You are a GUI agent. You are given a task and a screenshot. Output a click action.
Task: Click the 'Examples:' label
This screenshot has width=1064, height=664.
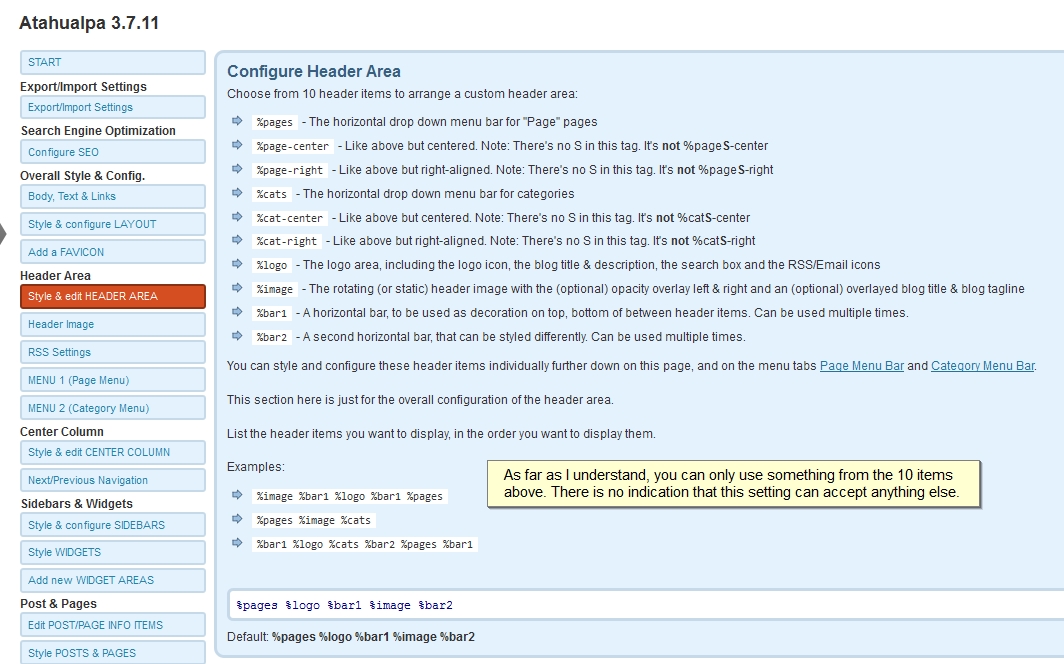256,467
